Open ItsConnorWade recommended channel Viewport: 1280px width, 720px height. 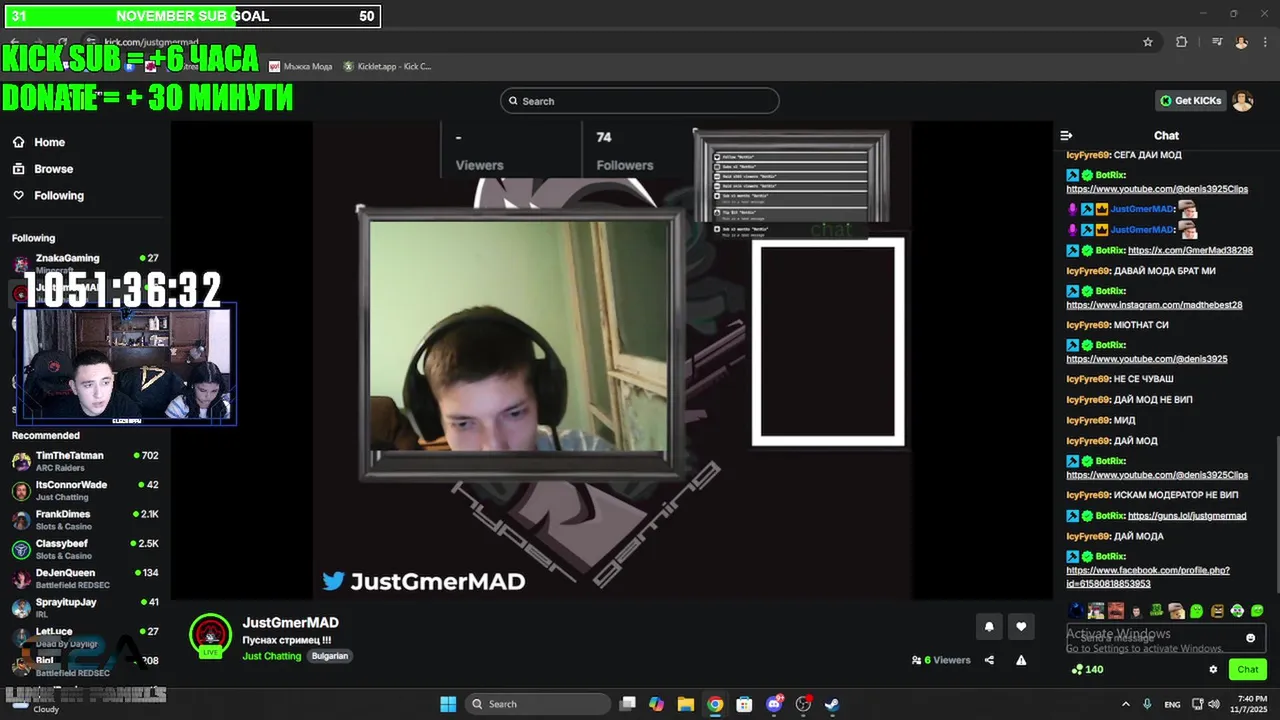tap(85, 490)
